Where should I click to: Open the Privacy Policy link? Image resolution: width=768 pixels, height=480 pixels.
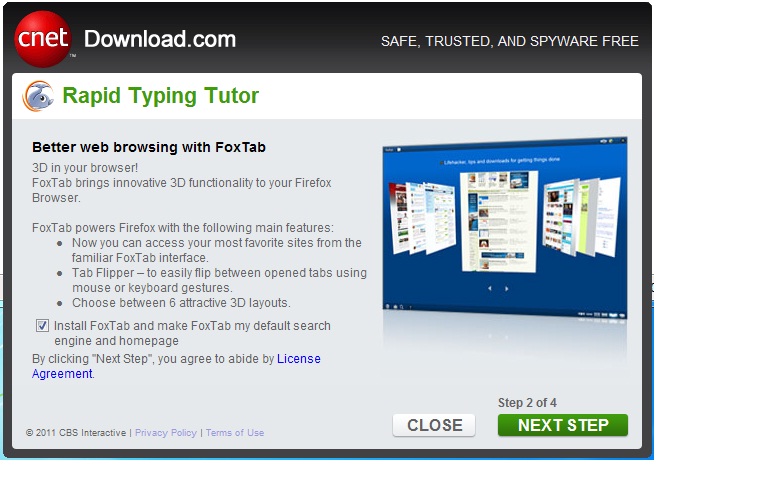(x=166, y=433)
